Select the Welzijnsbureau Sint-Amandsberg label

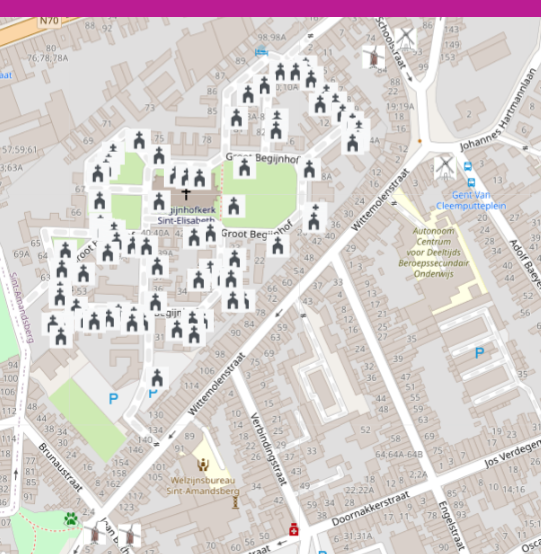(203, 486)
